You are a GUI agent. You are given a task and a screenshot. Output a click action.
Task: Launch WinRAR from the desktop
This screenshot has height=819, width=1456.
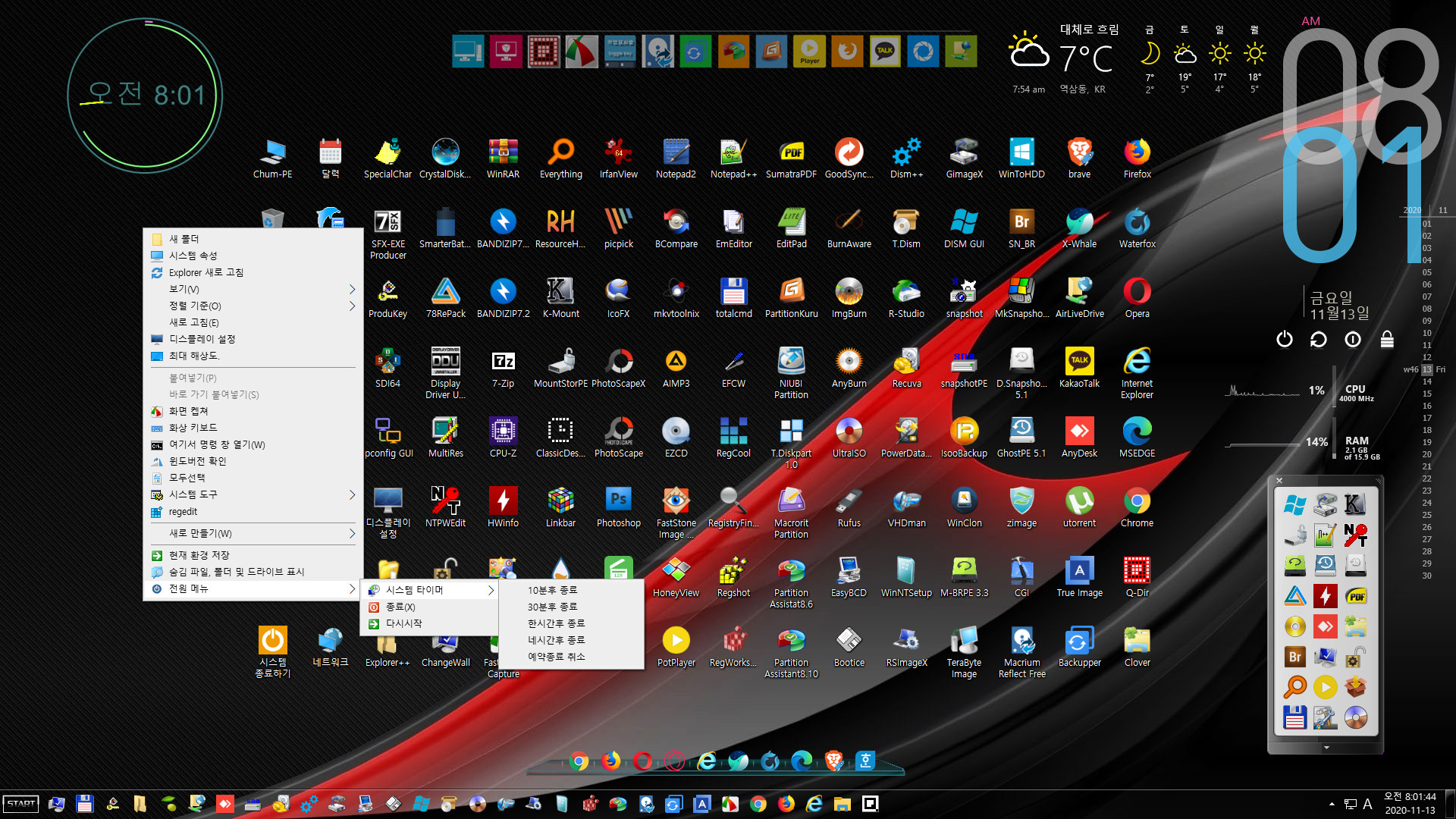tap(503, 158)
